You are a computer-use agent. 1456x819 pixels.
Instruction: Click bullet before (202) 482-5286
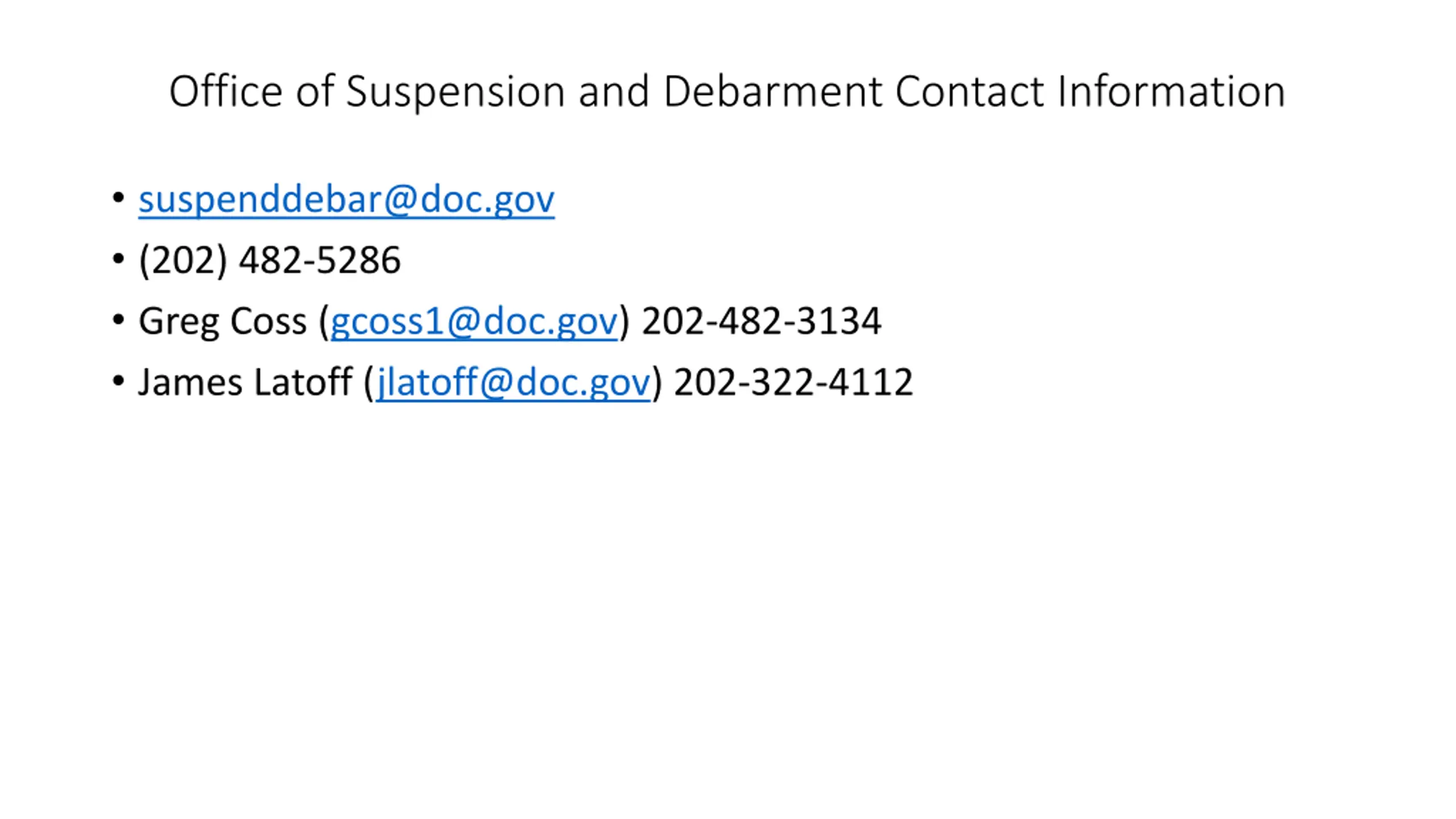118,259
